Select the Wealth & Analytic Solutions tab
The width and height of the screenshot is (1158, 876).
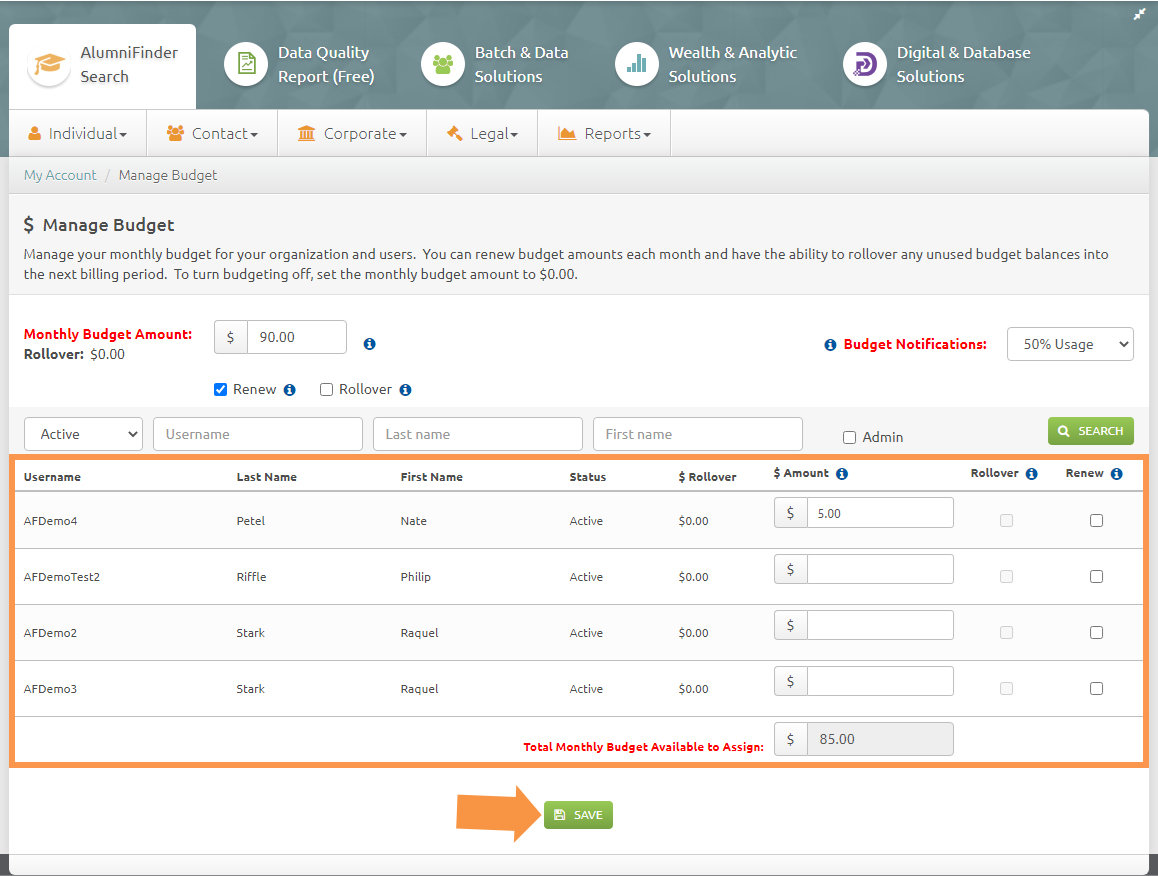coord(707,65)
